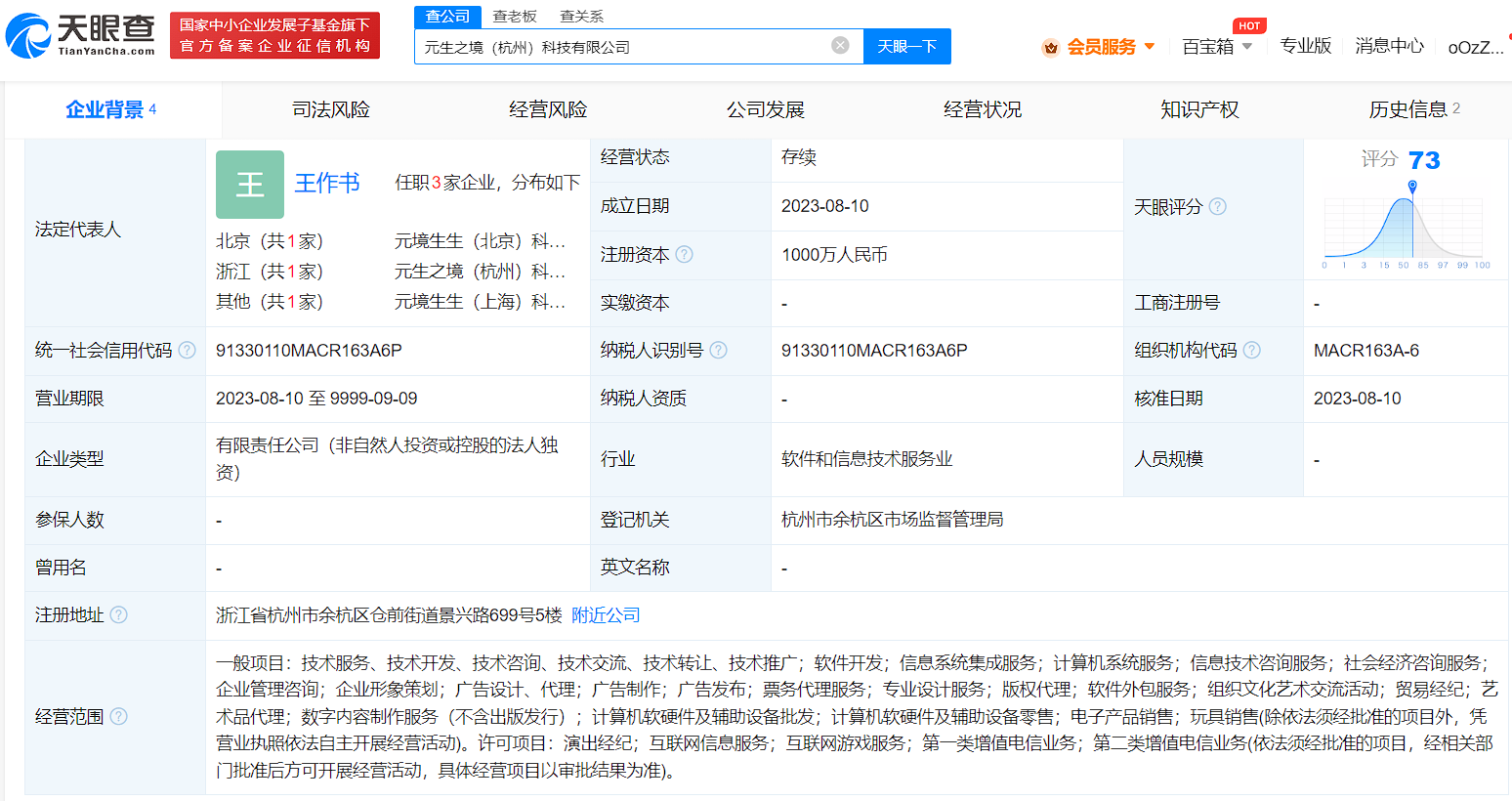Select the 北京（共1家）entry
This screenshot has width=1512, height=801.
tap(270, 241)
